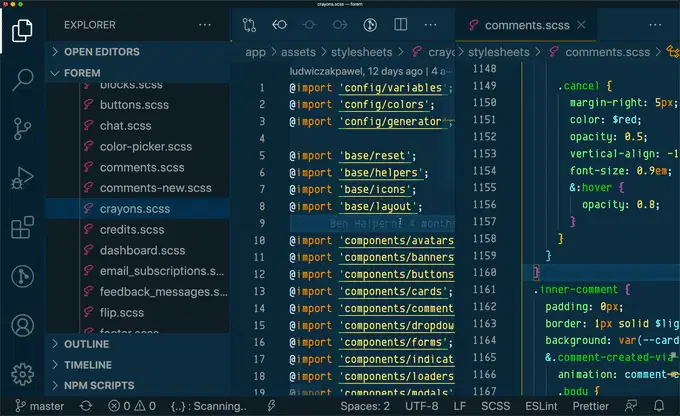Open the Explorer view in activity bar
Viewport: 680px width, 416px height.
coord(22,30)
